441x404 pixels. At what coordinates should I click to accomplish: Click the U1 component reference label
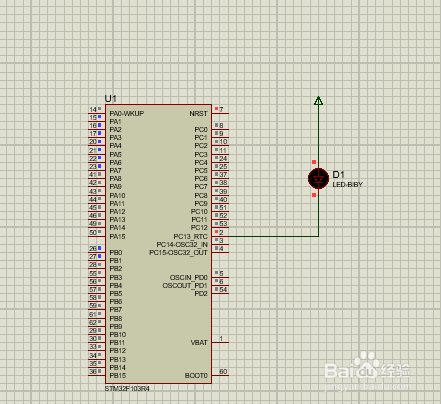tap(110, 99)
